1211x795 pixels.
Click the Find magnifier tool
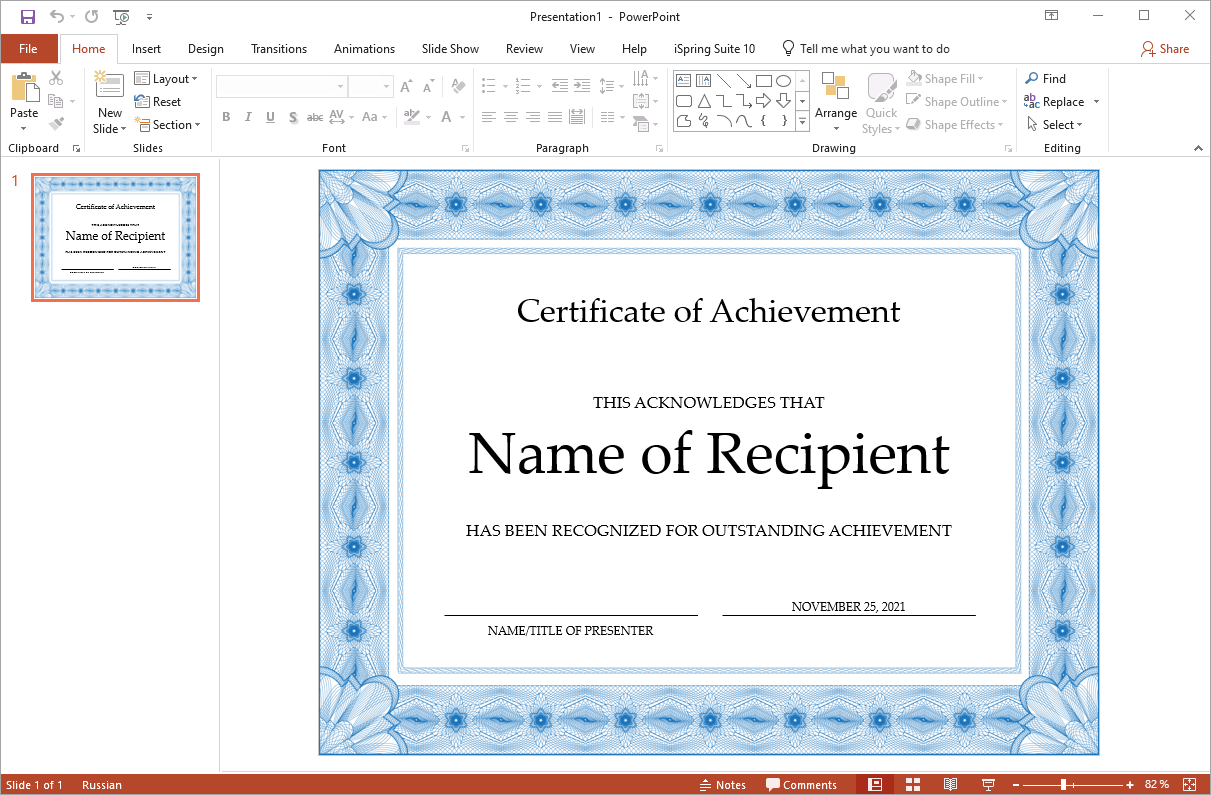[x=1045, y=78]
